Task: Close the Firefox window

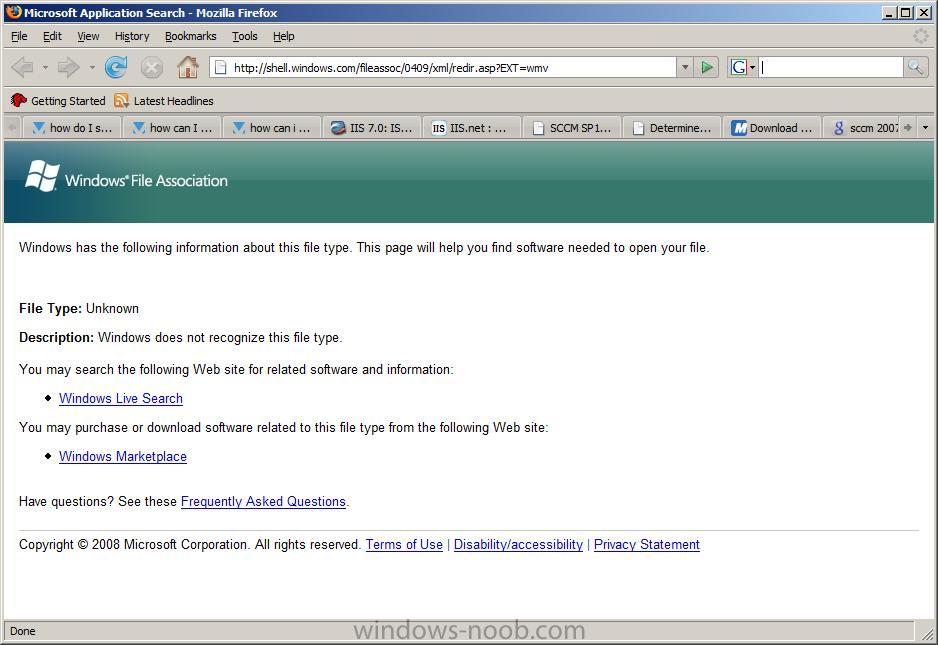Action: (922, 13)
